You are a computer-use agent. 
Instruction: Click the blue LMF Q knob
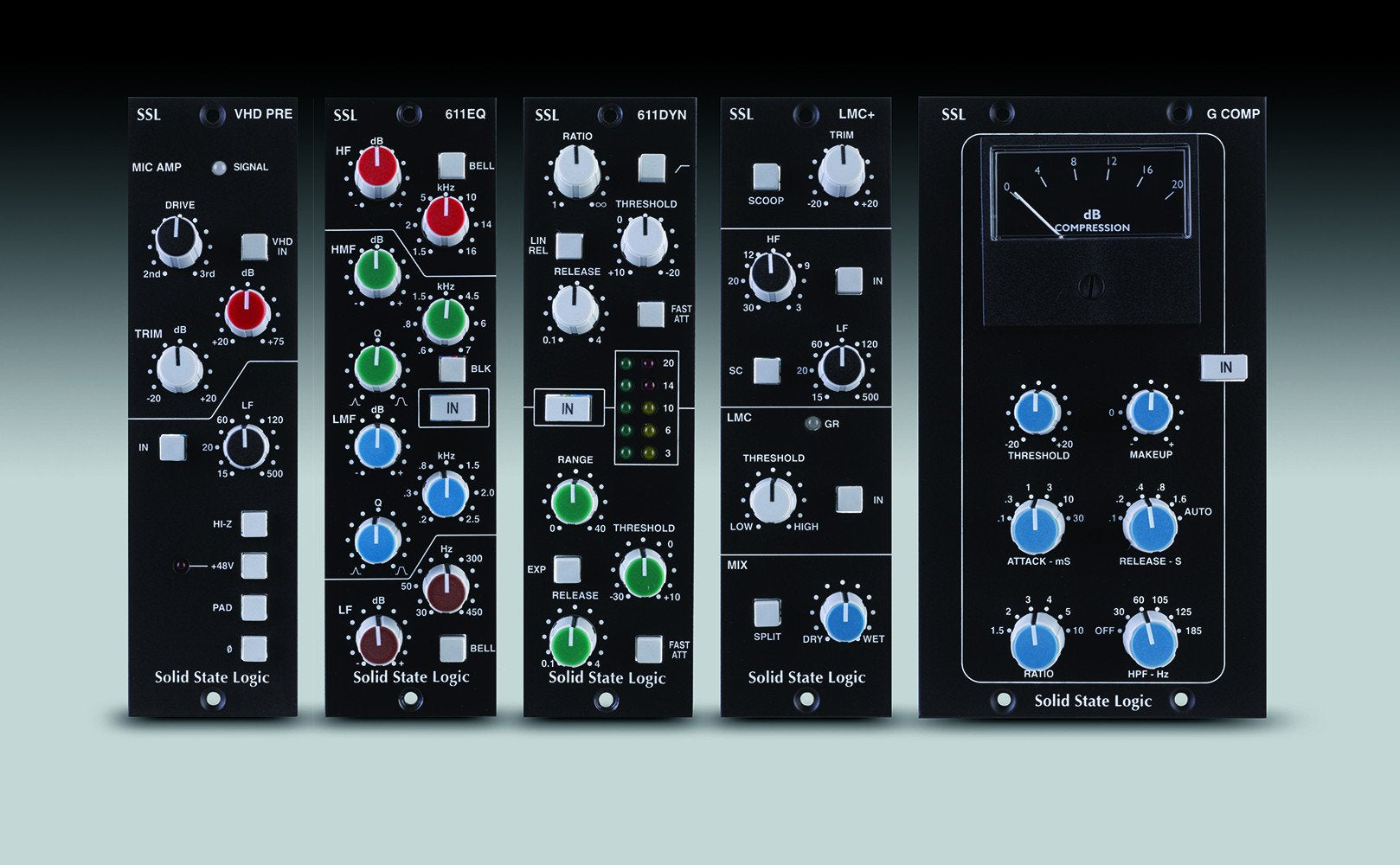tap(378, 541)
